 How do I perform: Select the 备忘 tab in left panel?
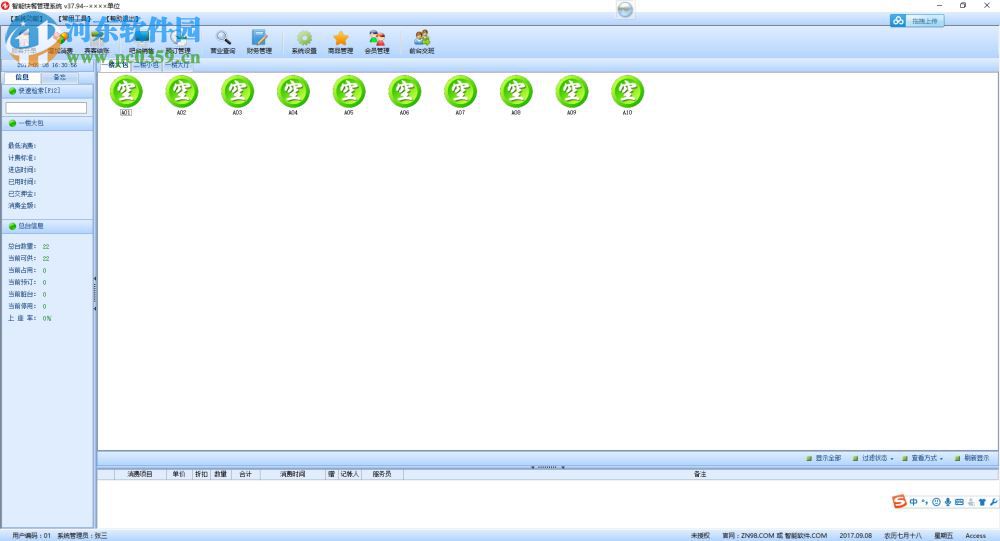[x=59, y=77]
